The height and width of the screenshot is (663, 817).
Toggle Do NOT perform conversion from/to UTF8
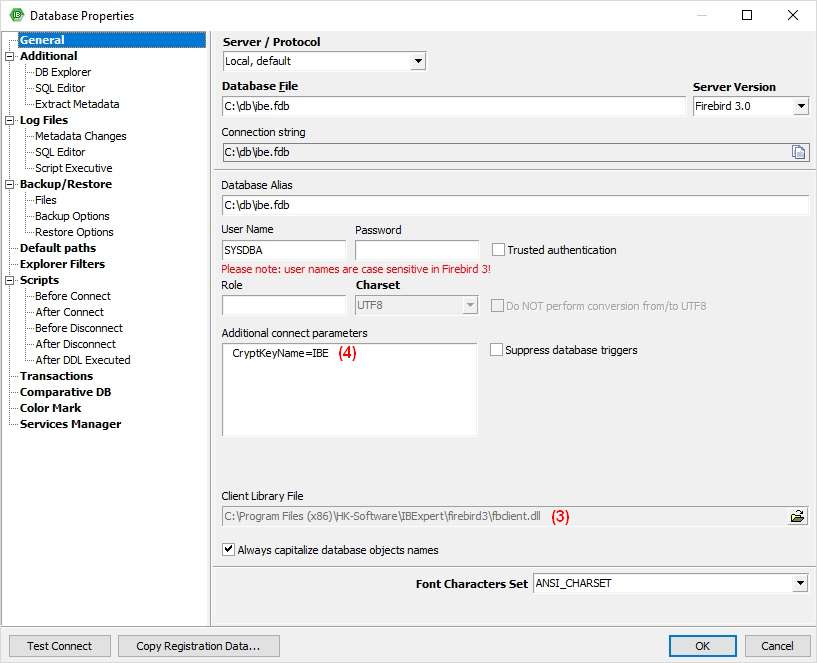click(x=497, y=305)
